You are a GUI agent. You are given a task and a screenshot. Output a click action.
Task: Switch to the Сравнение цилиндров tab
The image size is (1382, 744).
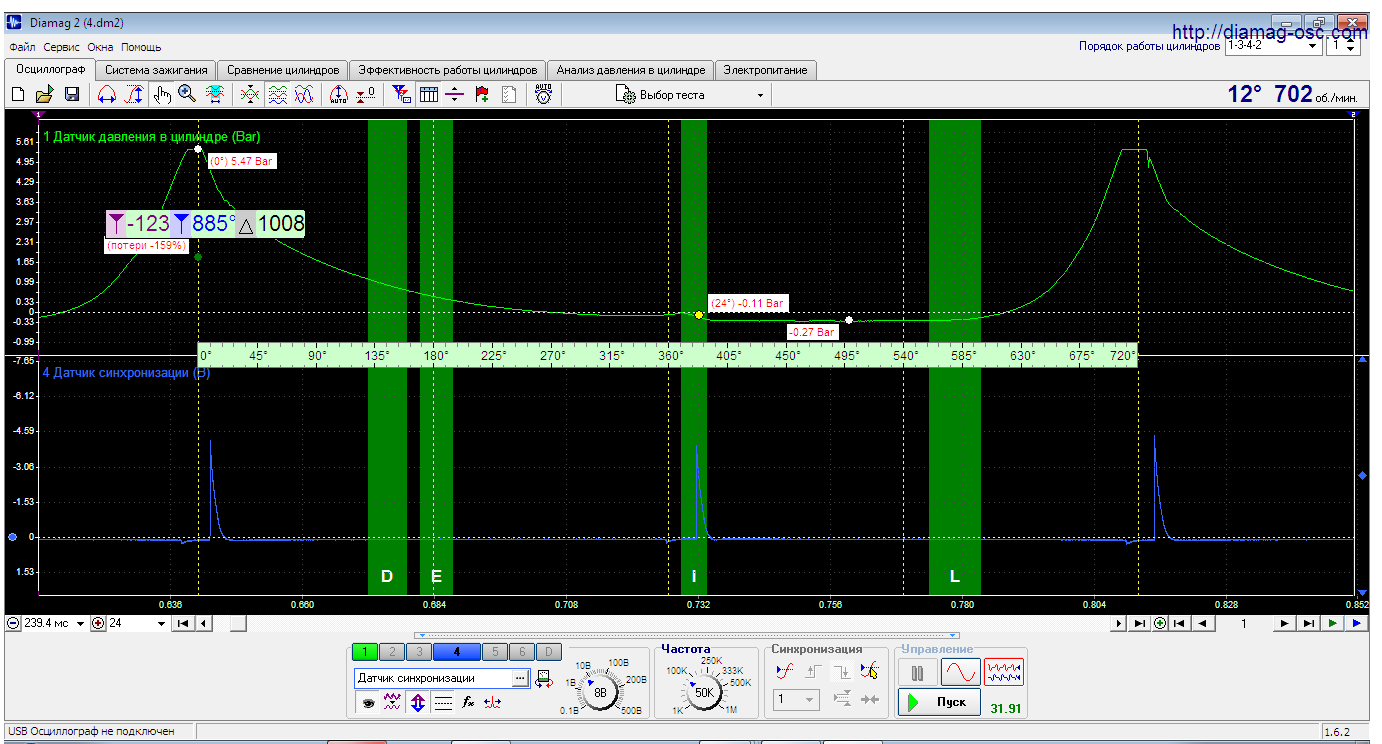click(x=283, y=70)
